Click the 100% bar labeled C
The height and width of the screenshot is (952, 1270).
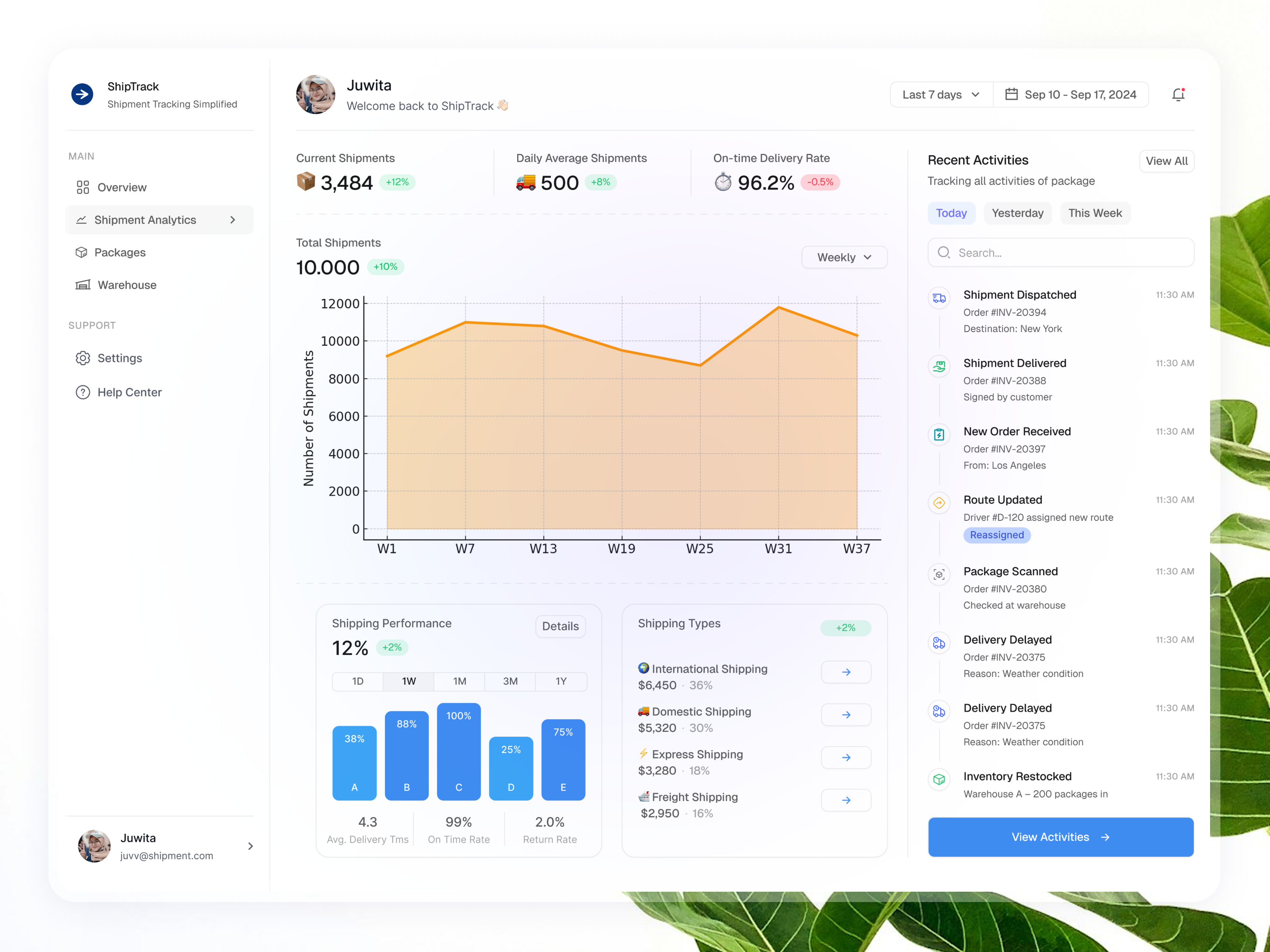click(459, 751)
